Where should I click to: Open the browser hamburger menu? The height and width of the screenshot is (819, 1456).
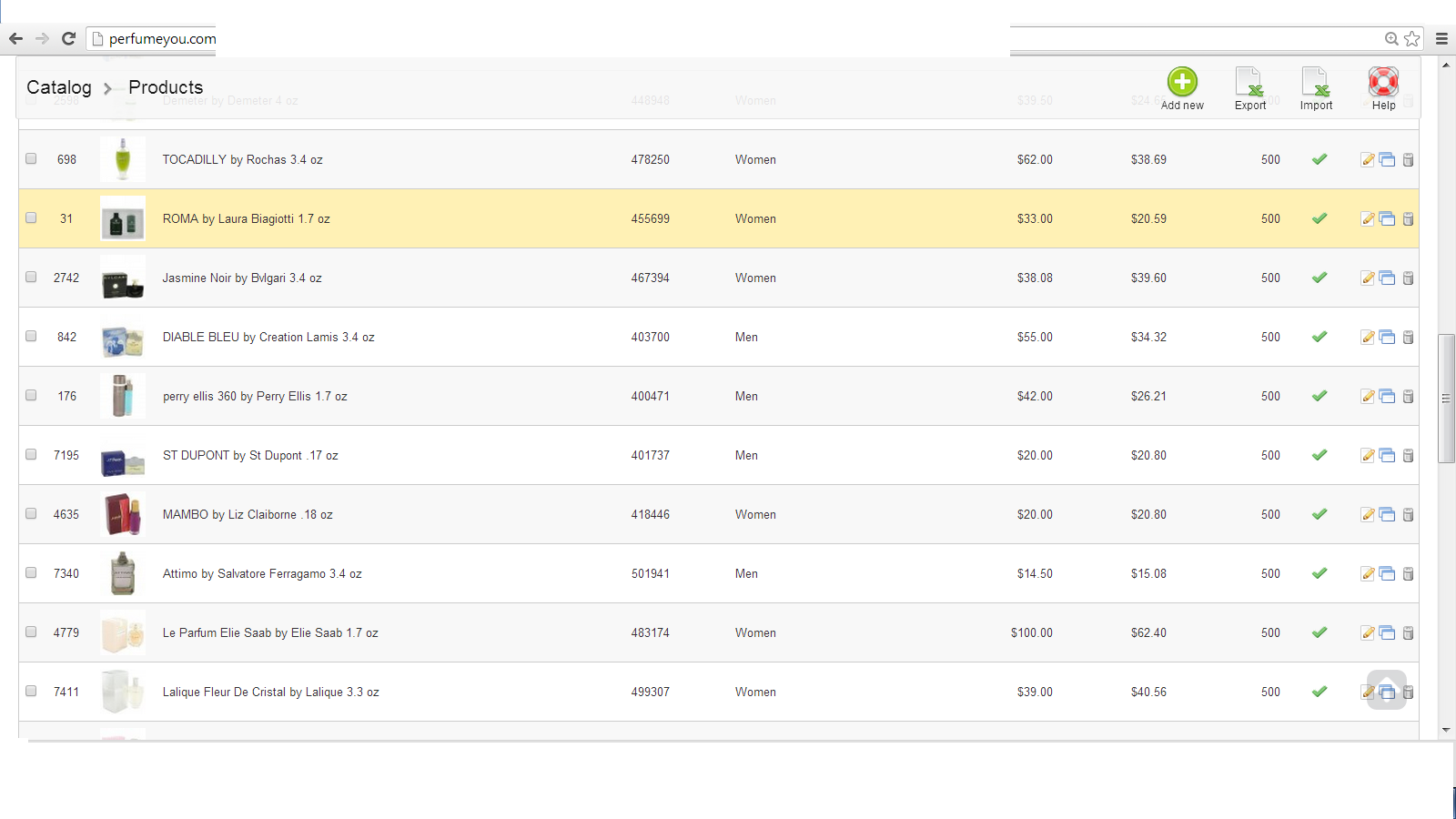point(1441,38)
